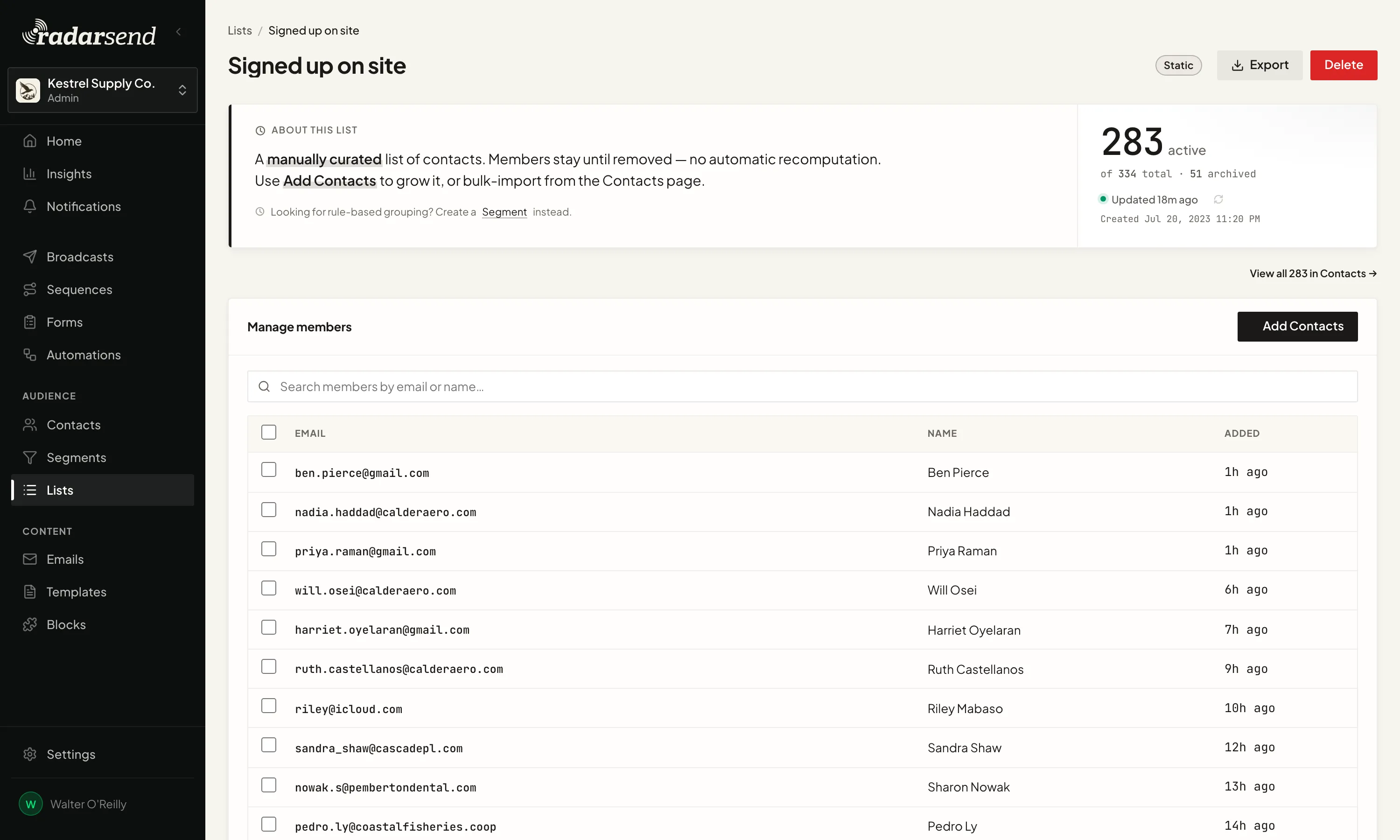Select the harriet.oyelaran@gmail.com checkbox
1400x840 pixels.
coord(269,627)
